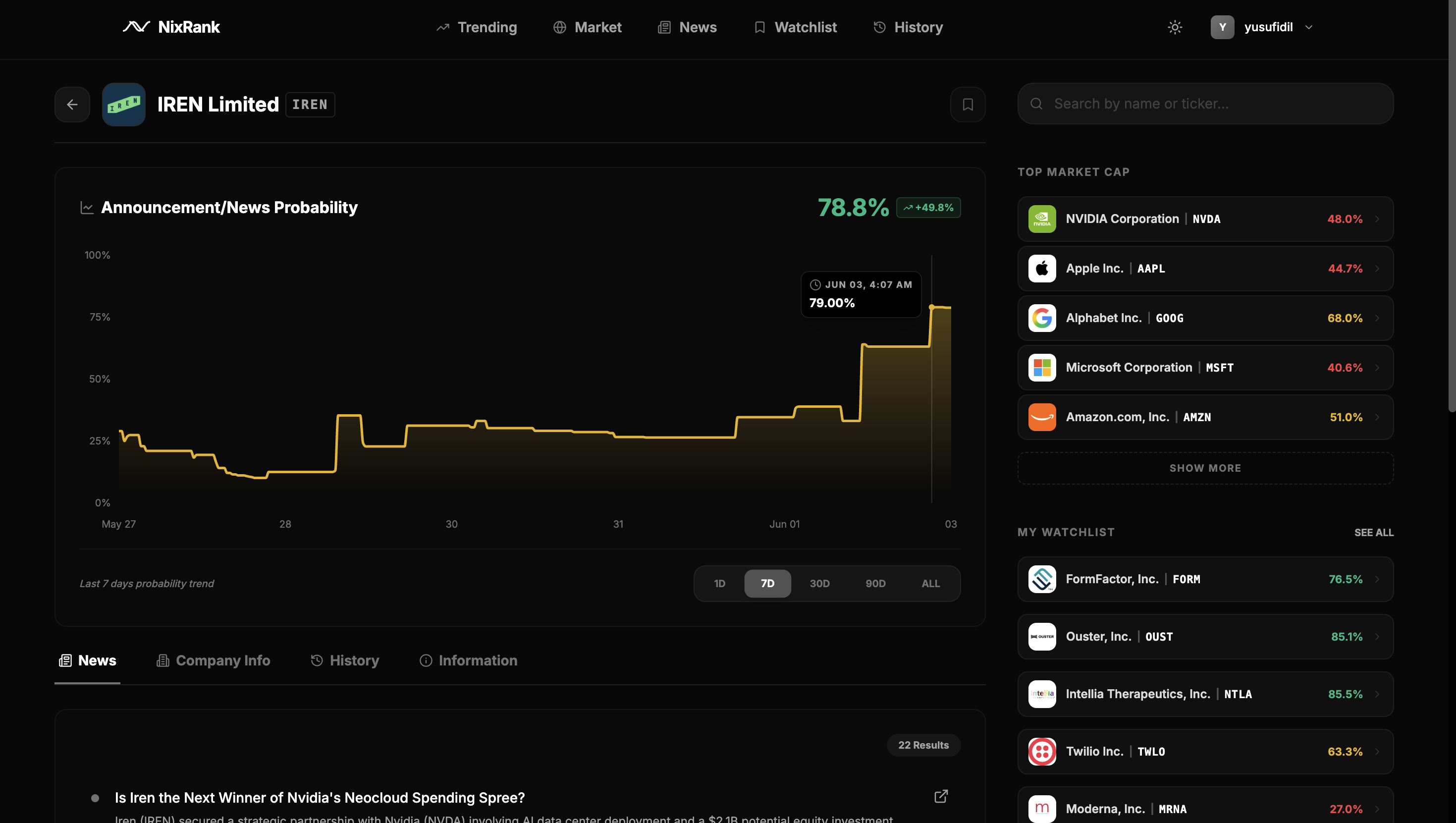The height and width of the screenshot is (823, 1456).
Task: Open the Watchlist nav item
Action: click(795, 27)
